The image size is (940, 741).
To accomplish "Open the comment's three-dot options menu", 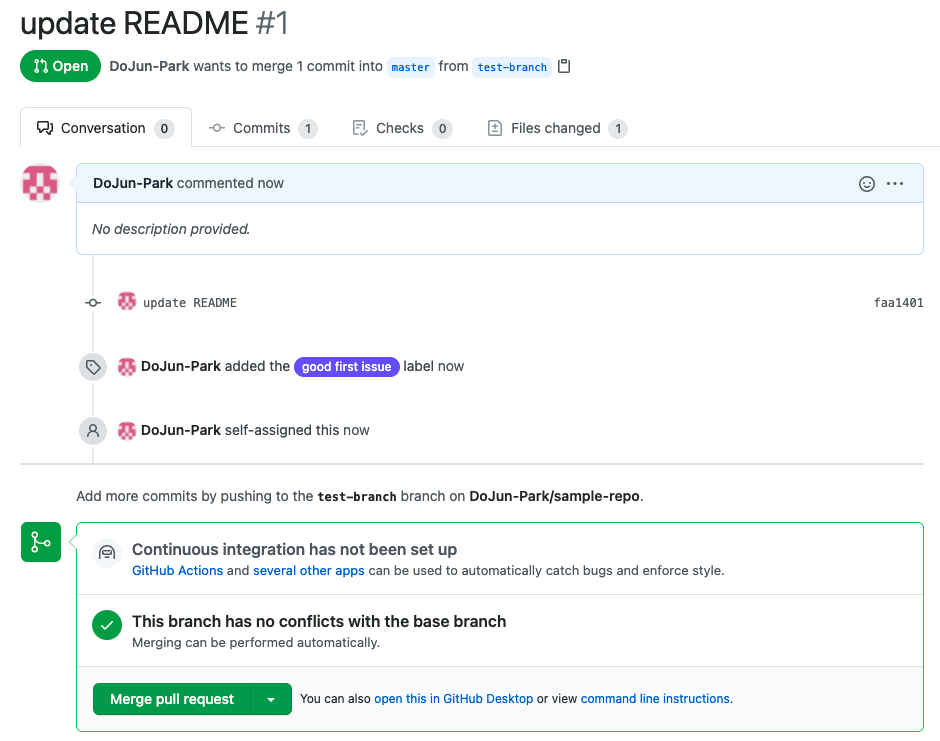I will 895,184.
